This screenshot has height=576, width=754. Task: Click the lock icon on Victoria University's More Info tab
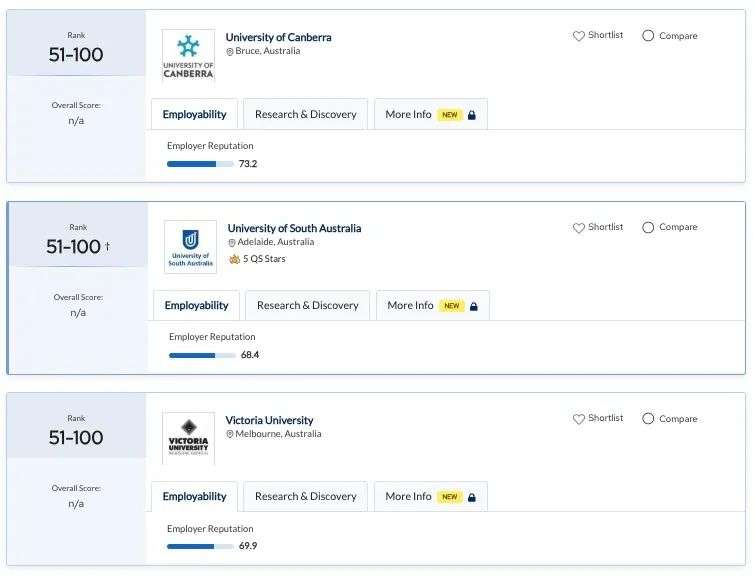[x=472, y=497]
